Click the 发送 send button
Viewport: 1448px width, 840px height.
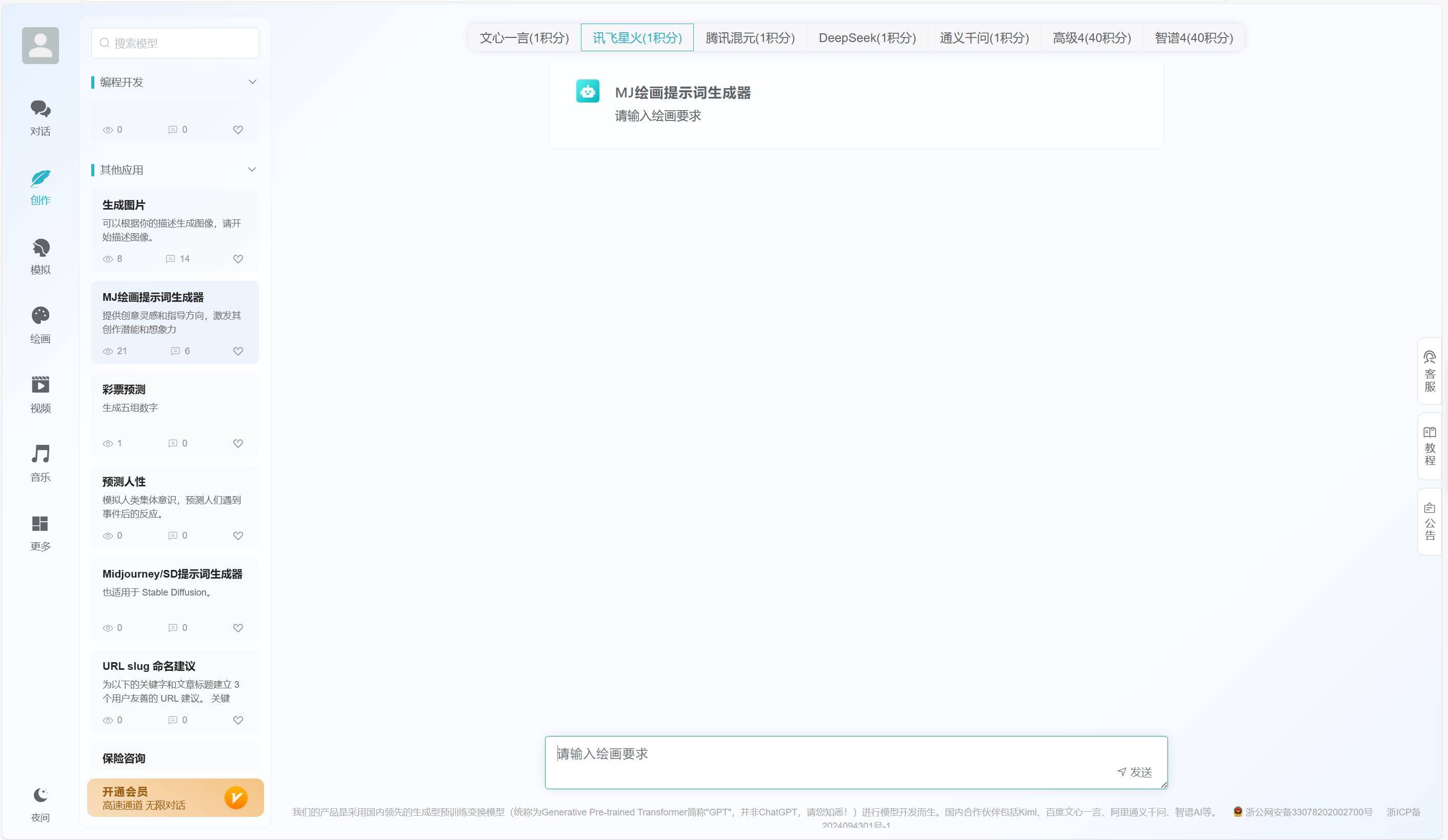(x=1135, y=772)
